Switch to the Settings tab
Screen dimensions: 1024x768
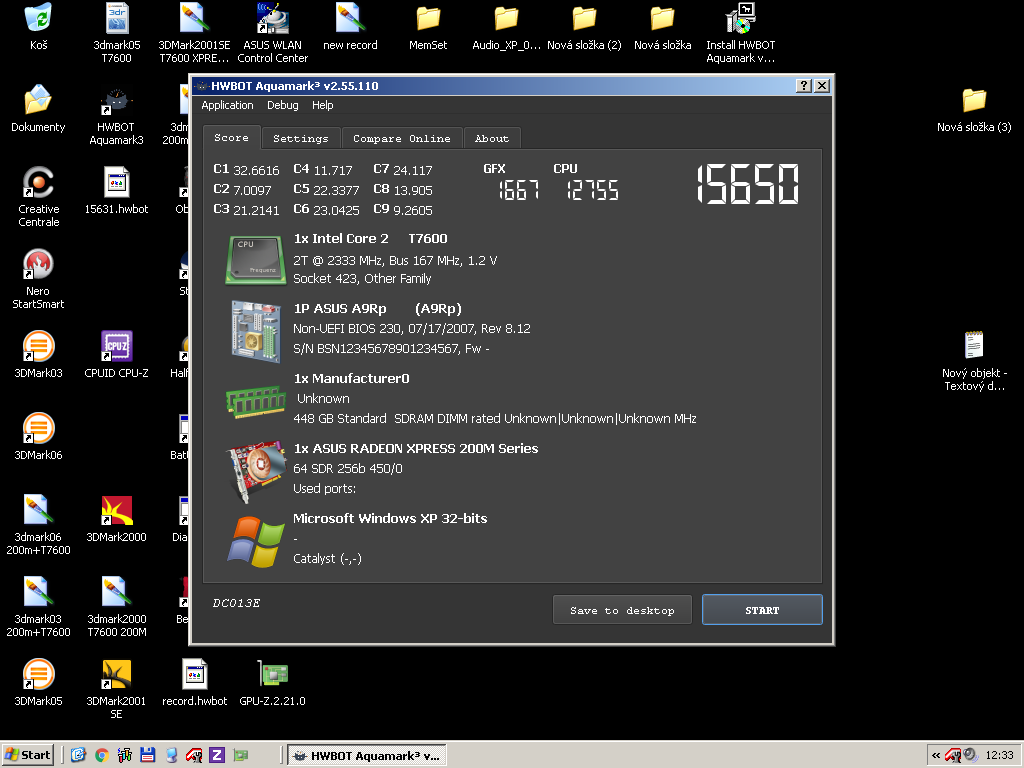(300, 138)
